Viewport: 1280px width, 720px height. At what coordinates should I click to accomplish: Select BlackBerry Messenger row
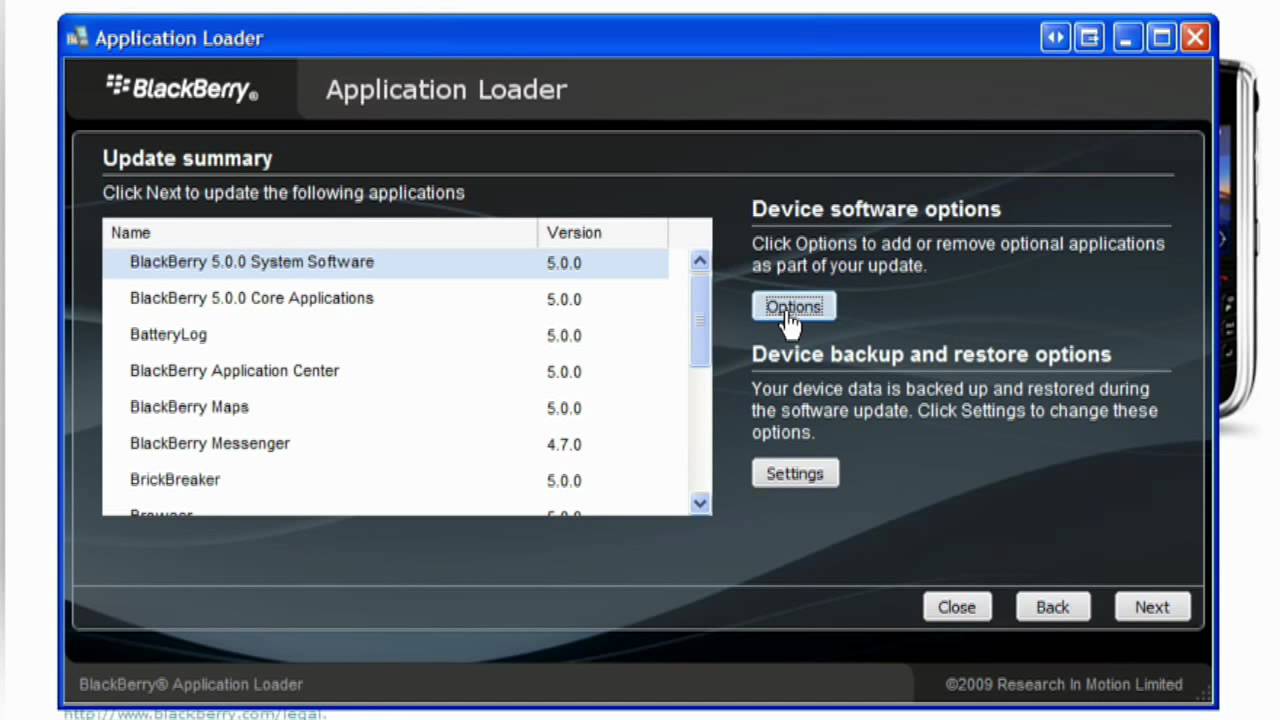click(x=386, y=444)
